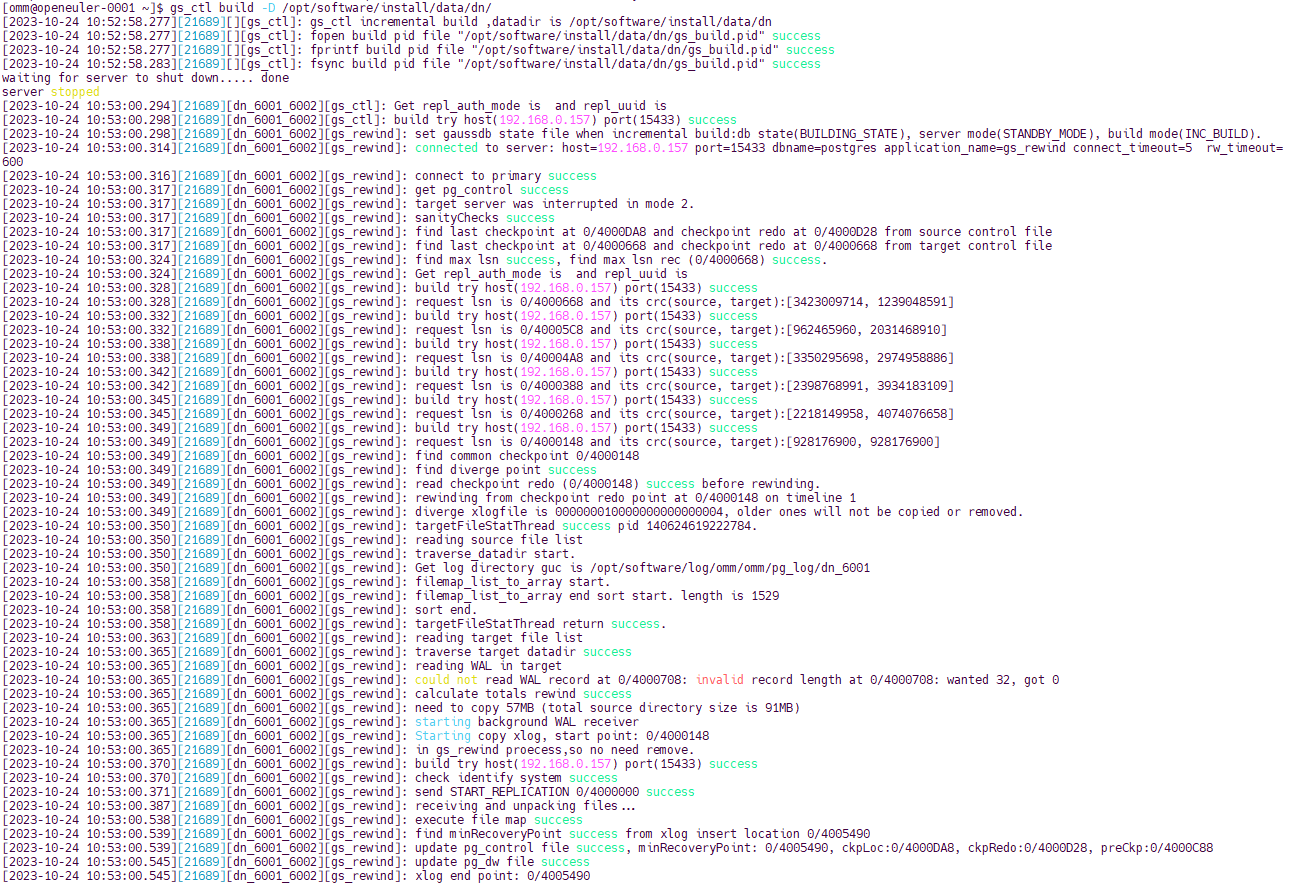Click the 'request lsn is 0/4000148' line

[471, 441]
